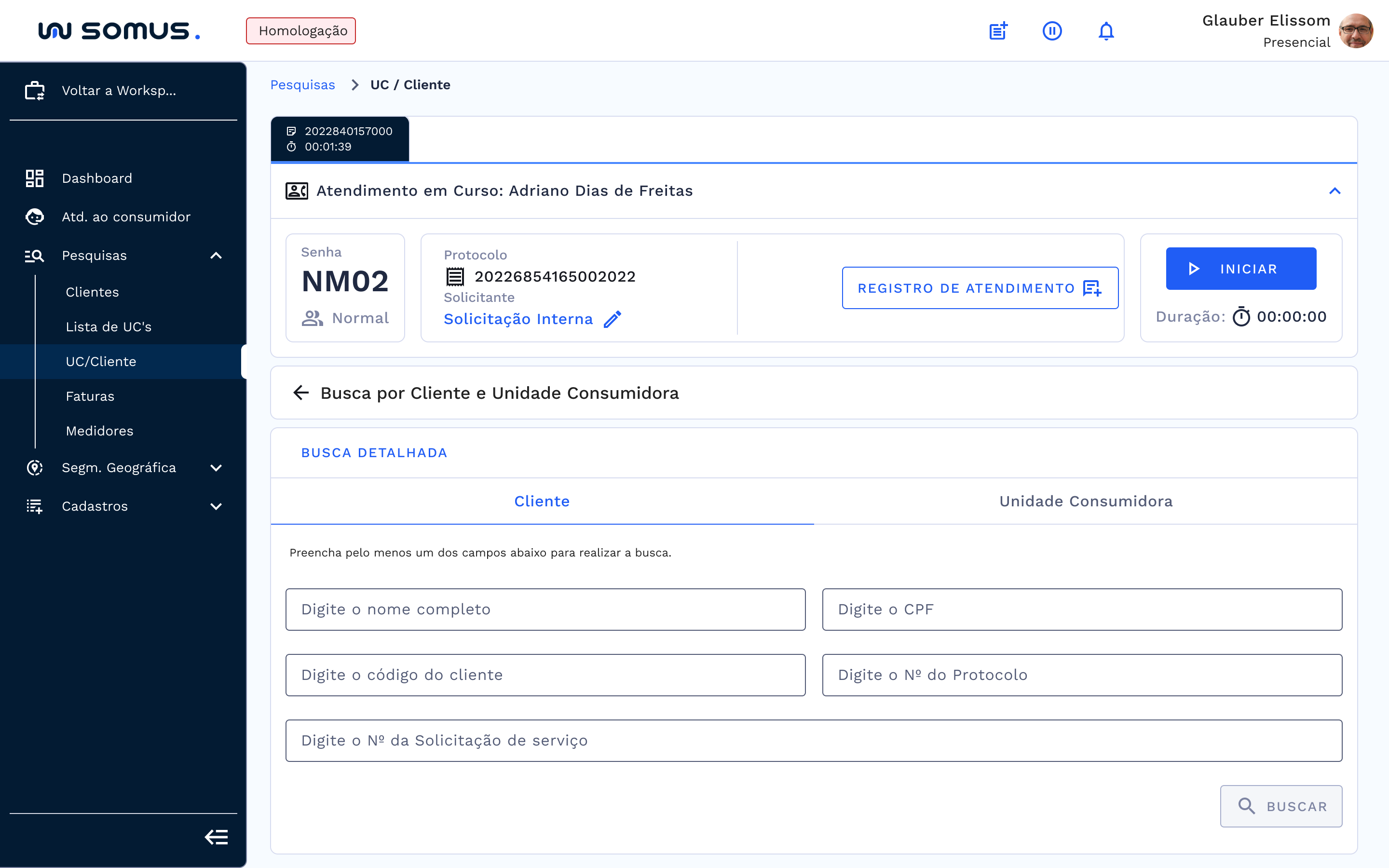Open the Dashboard from the sidebar
Image resolution: width=1389 pixels, height=868 pixels.
[96, 178]
